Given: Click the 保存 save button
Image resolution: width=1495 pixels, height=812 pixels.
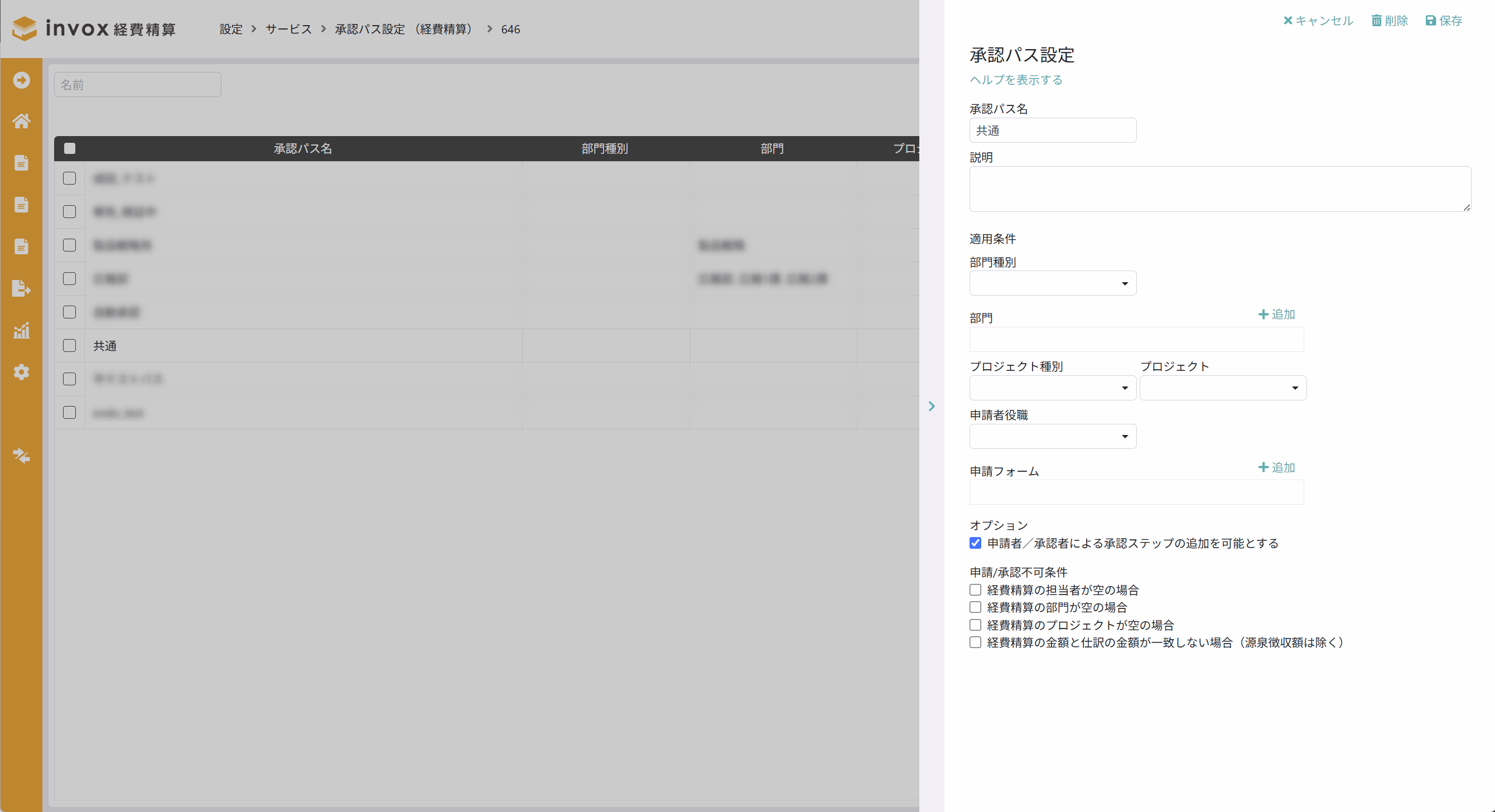Looking at the screenshot, I should [x=1444, y=21].
